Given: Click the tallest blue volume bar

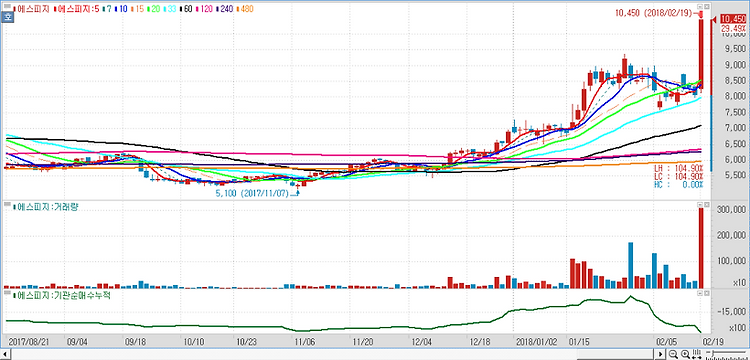Looking at the screenshot, I should [x=630, y=265].
